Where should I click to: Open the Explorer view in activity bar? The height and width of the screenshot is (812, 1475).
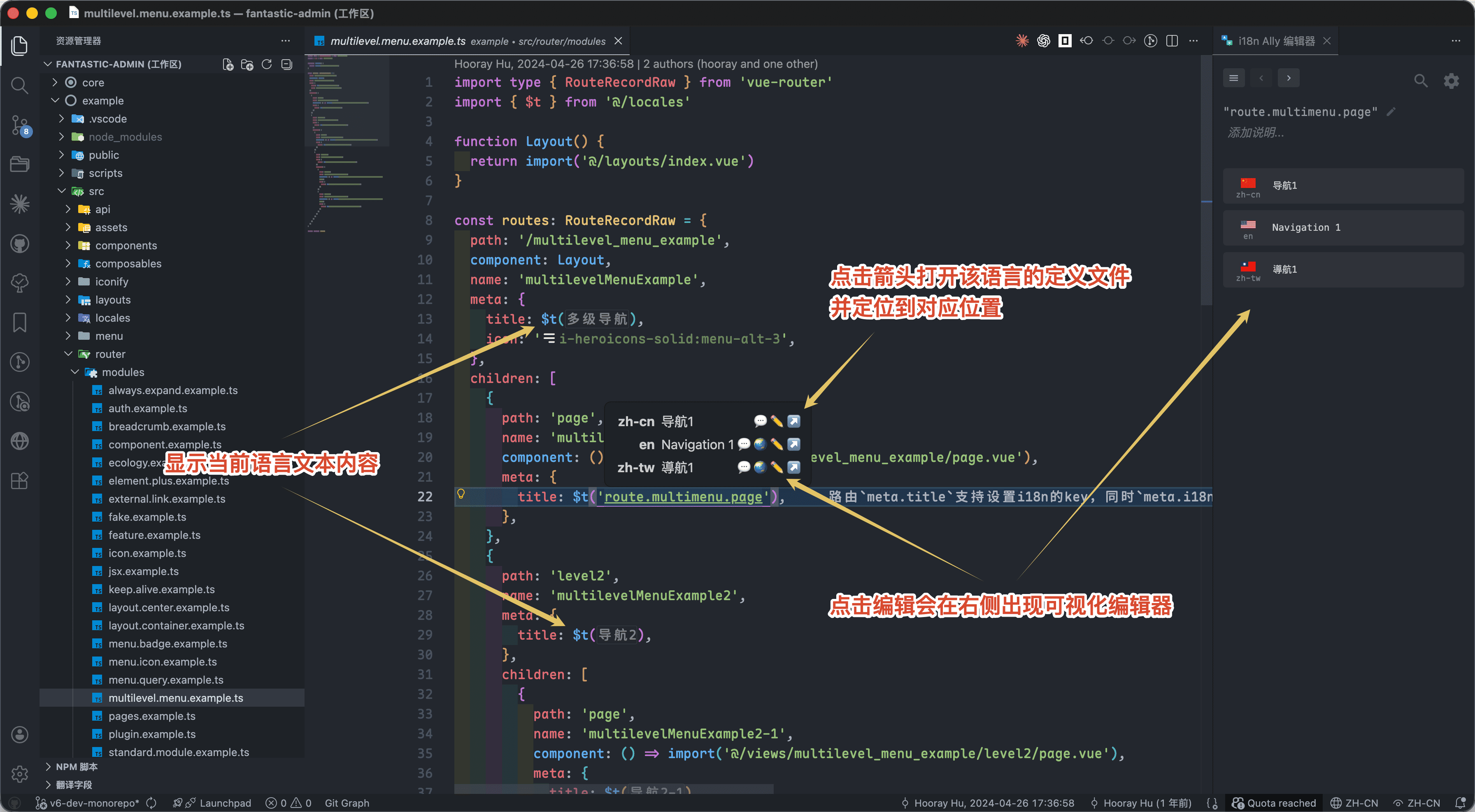point(19,46)
